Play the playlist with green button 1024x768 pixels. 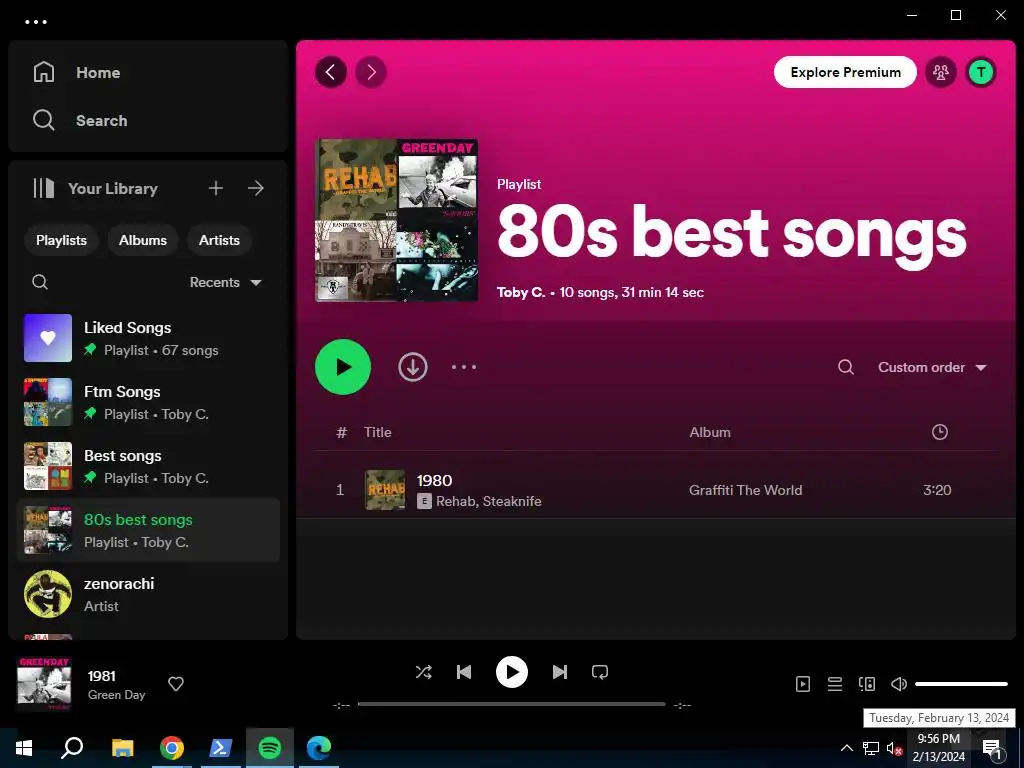pos(343,367)
